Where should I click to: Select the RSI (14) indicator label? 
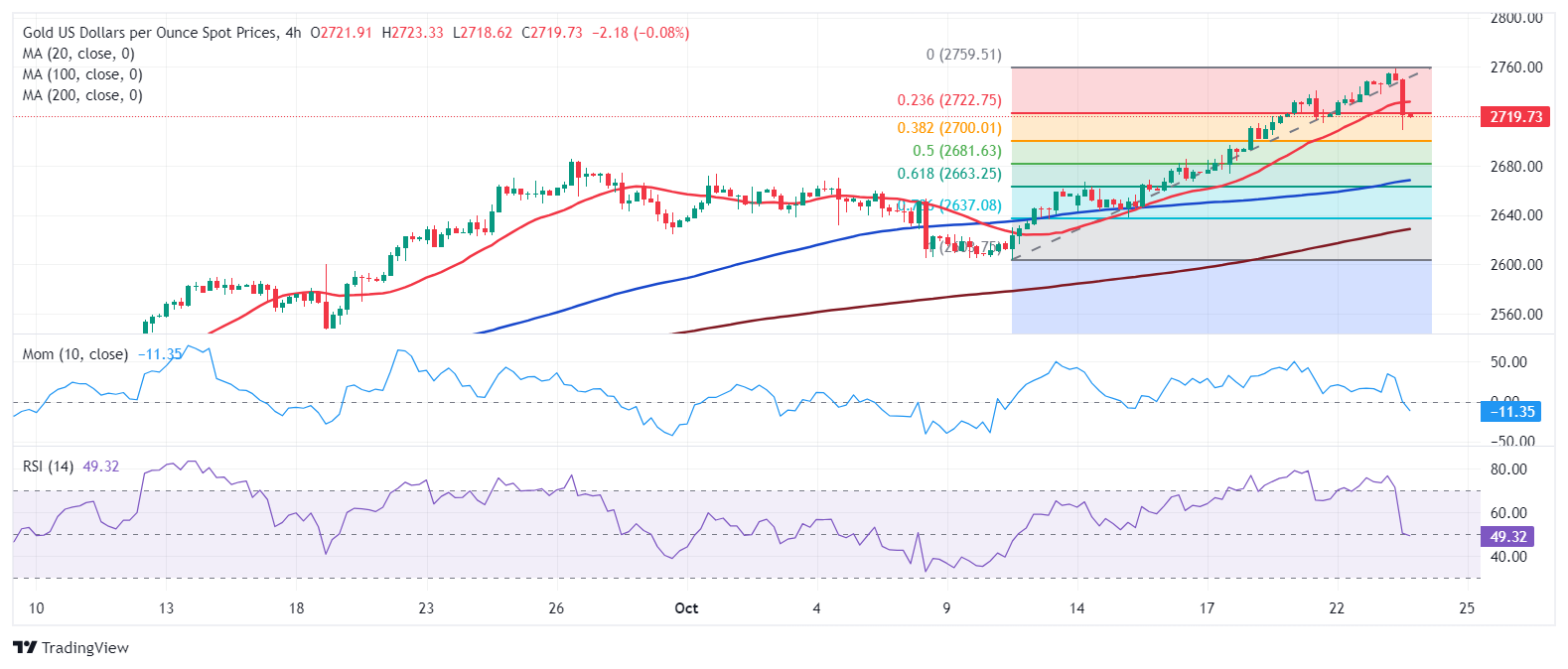coord(48,467)
